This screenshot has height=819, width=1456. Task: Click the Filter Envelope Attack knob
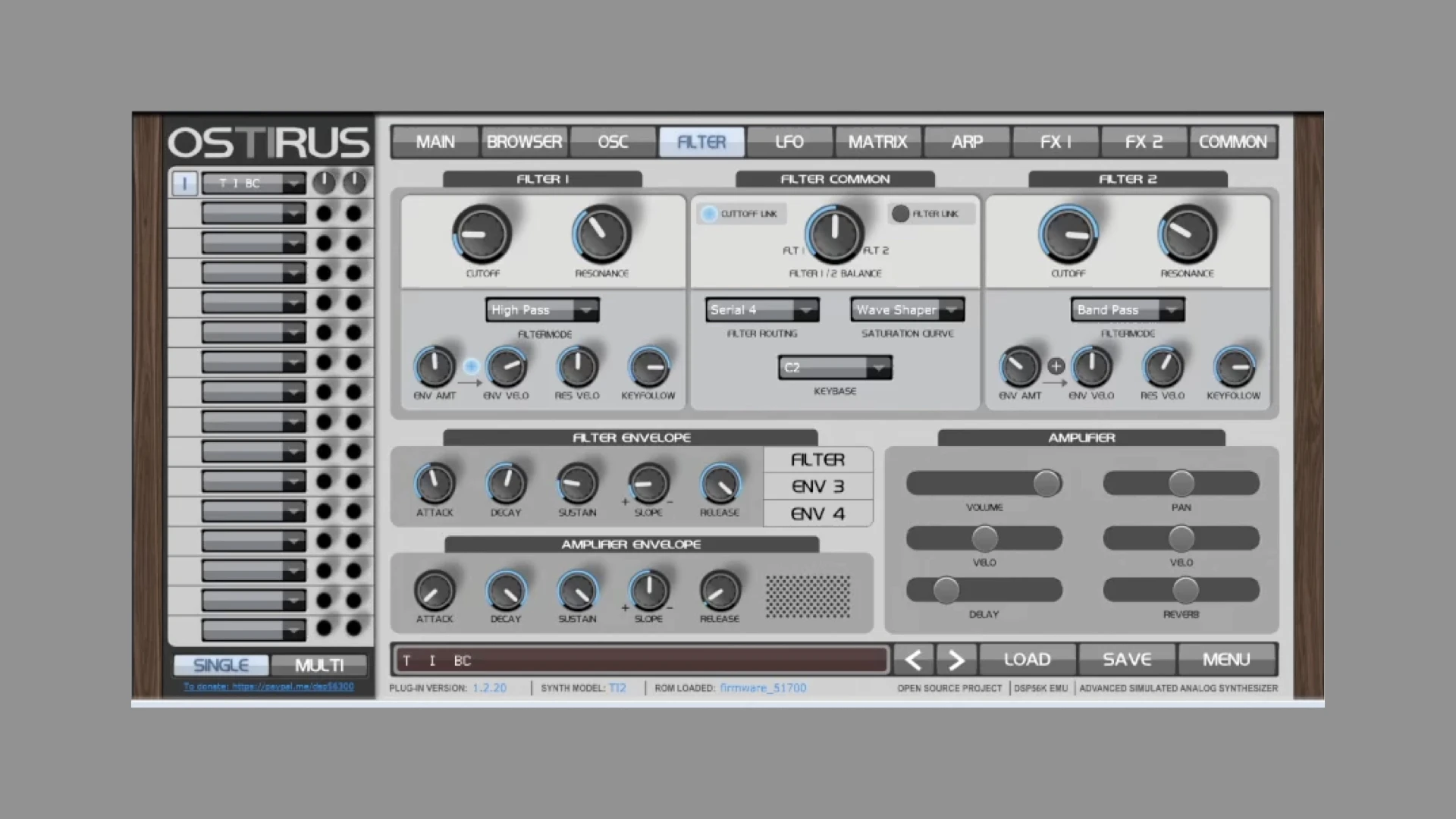click(435, 484)
